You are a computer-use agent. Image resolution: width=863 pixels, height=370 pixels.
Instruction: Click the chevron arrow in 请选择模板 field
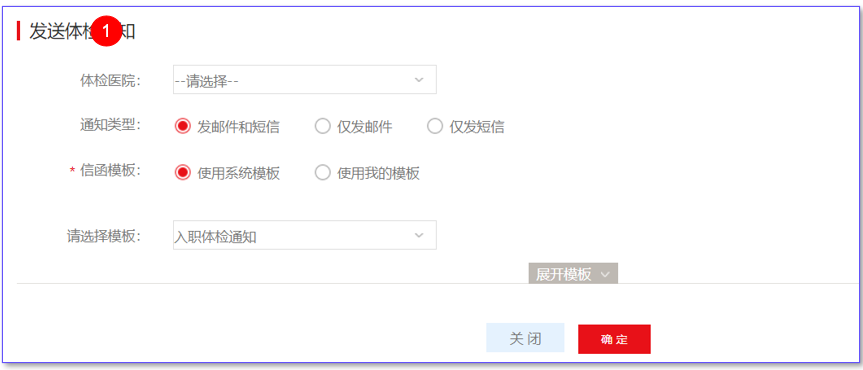[419, 235]
